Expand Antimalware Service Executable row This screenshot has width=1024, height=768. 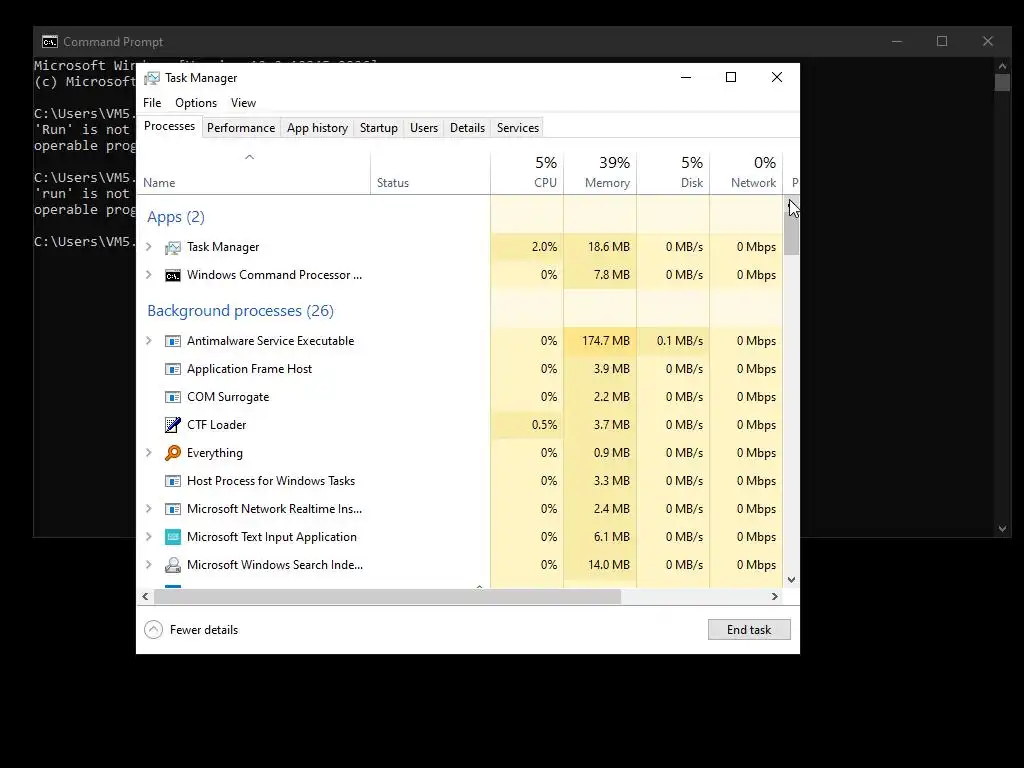tap(149, 341)
